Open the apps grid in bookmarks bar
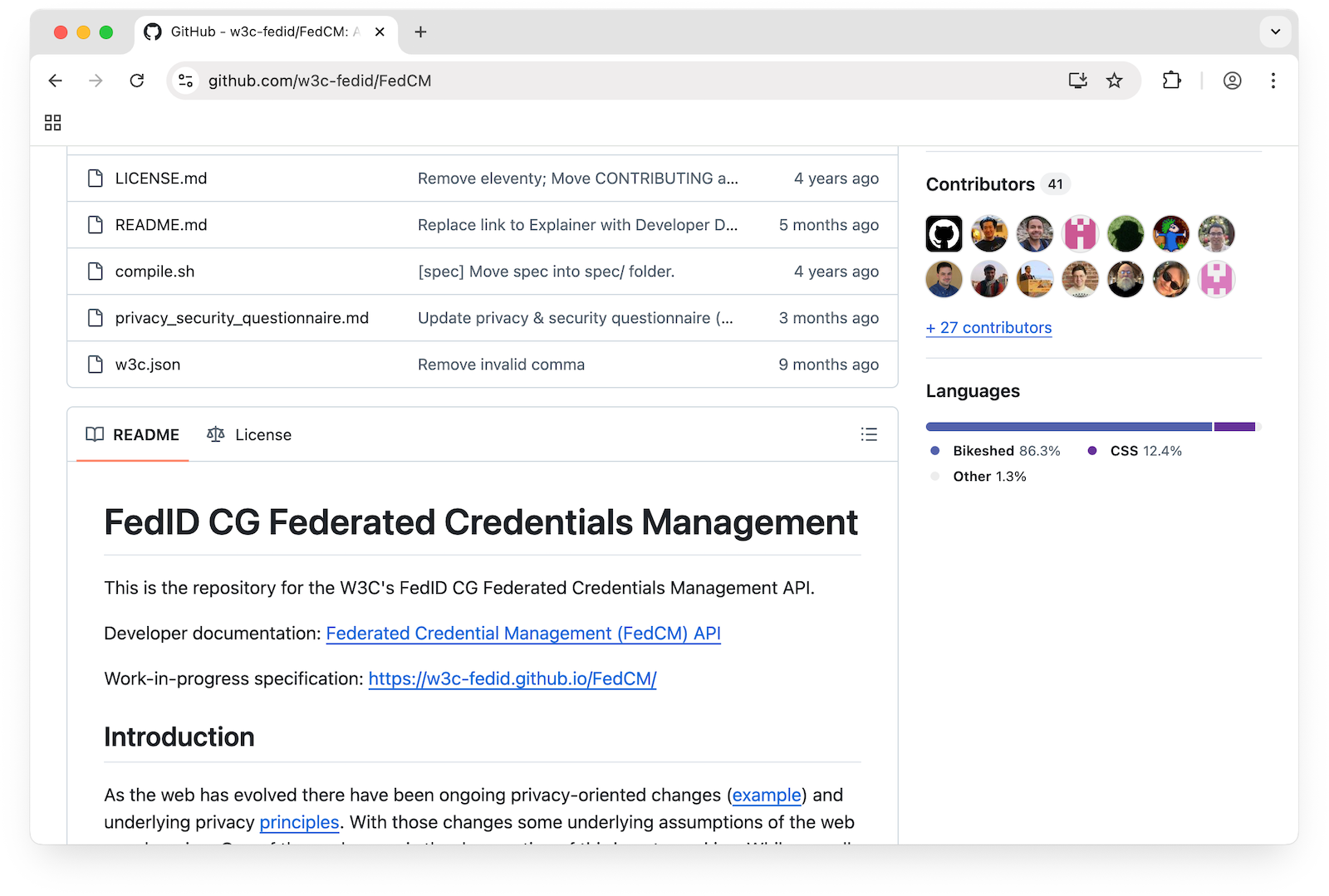 tap(53, 123)
